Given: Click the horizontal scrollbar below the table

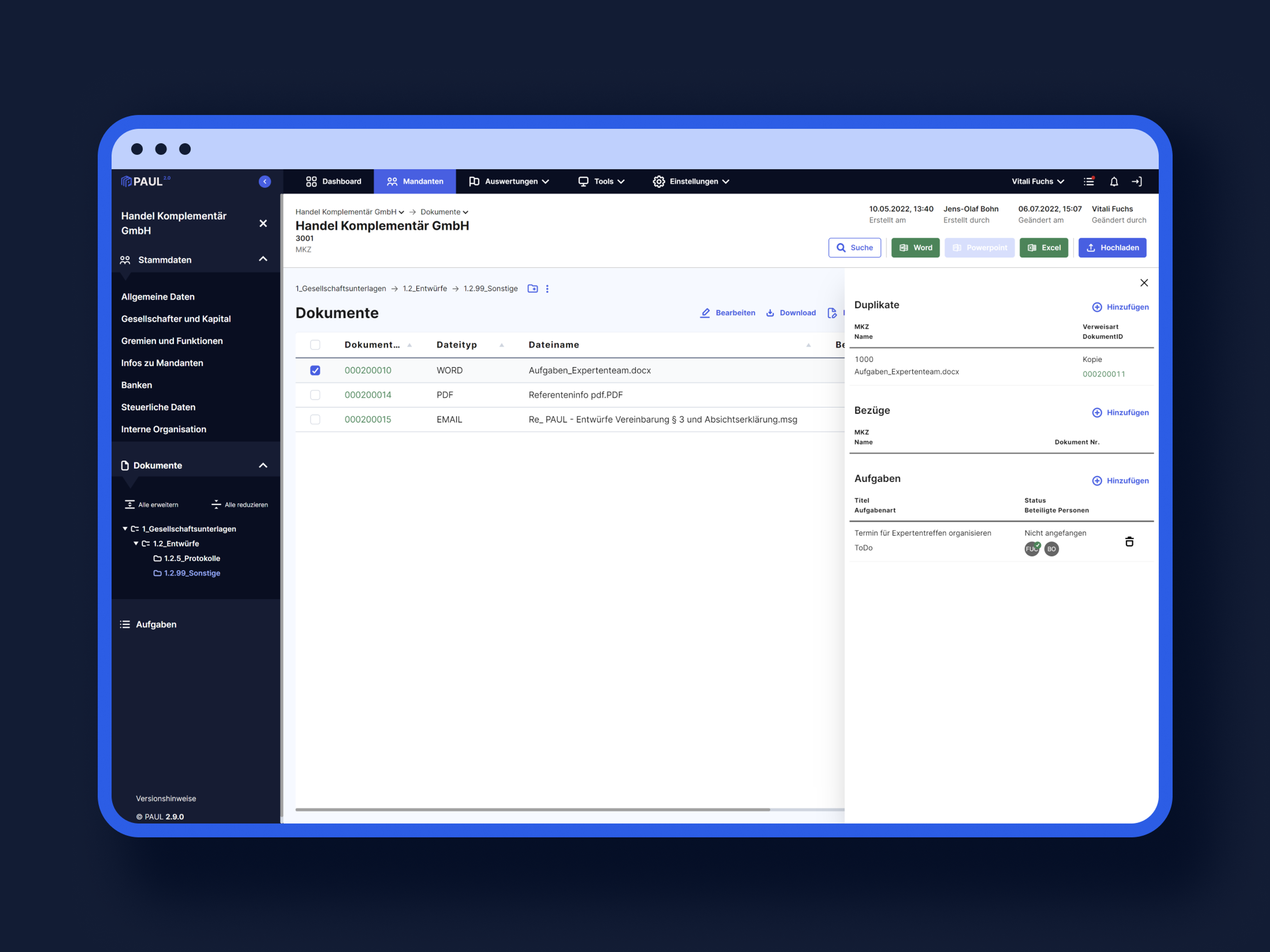Looking at the screenshot, I should tap(532, 809).
